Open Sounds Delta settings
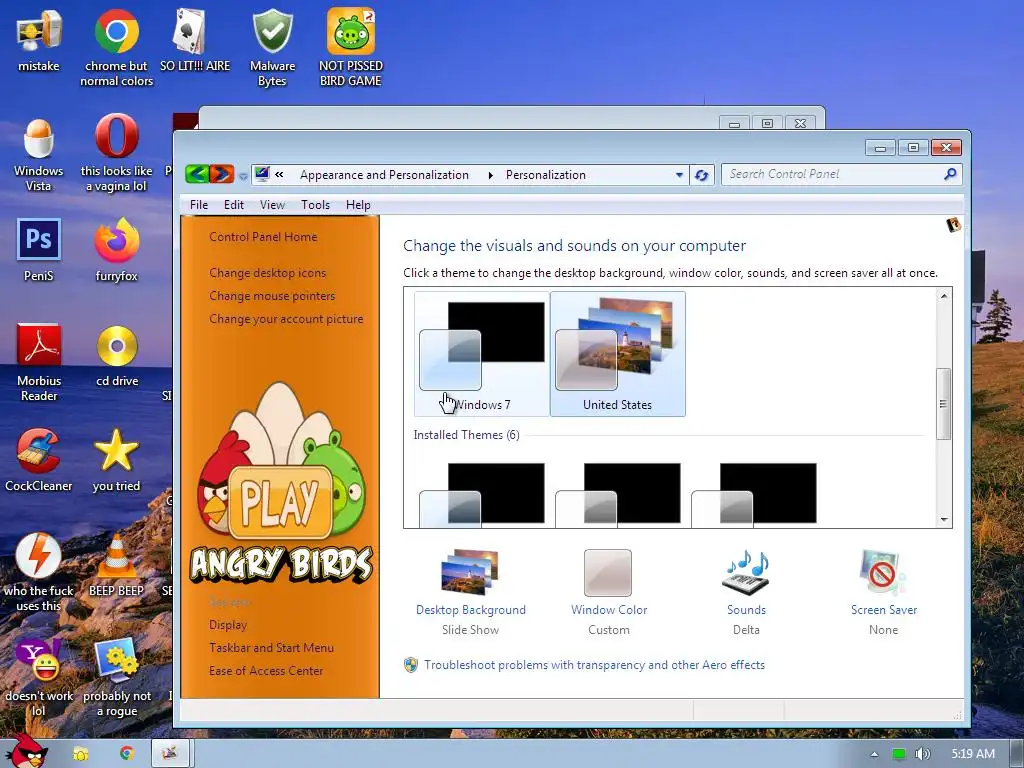The image size is (1024, 768). (746, 593)
